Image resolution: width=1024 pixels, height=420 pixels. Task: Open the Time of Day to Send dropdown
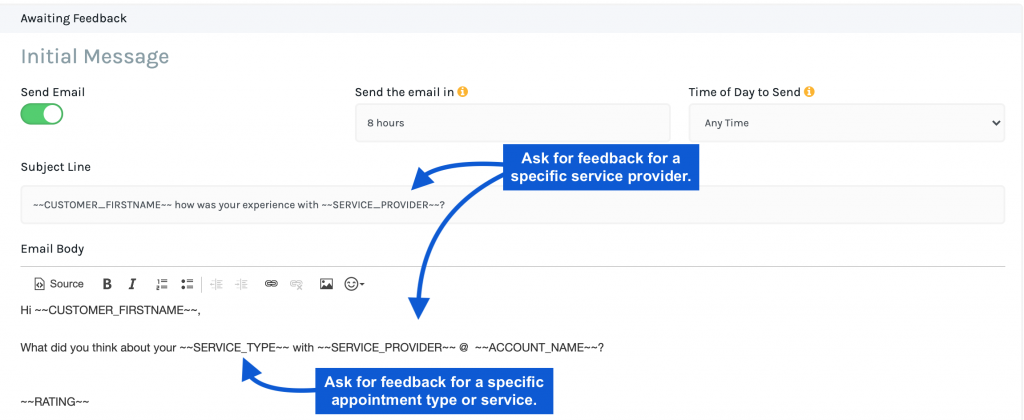click(846, 123)
